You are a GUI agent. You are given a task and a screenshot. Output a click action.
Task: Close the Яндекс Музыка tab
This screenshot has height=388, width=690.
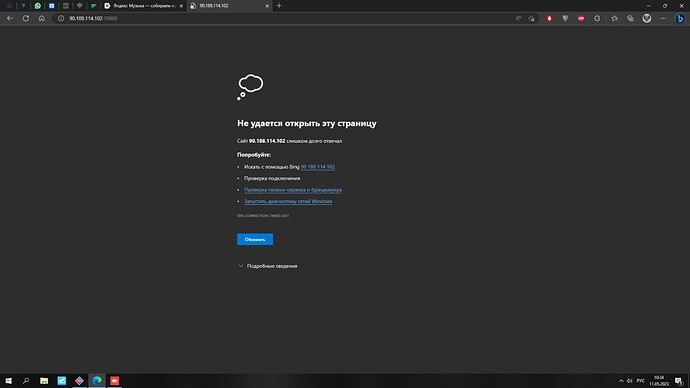pos(181,6)
